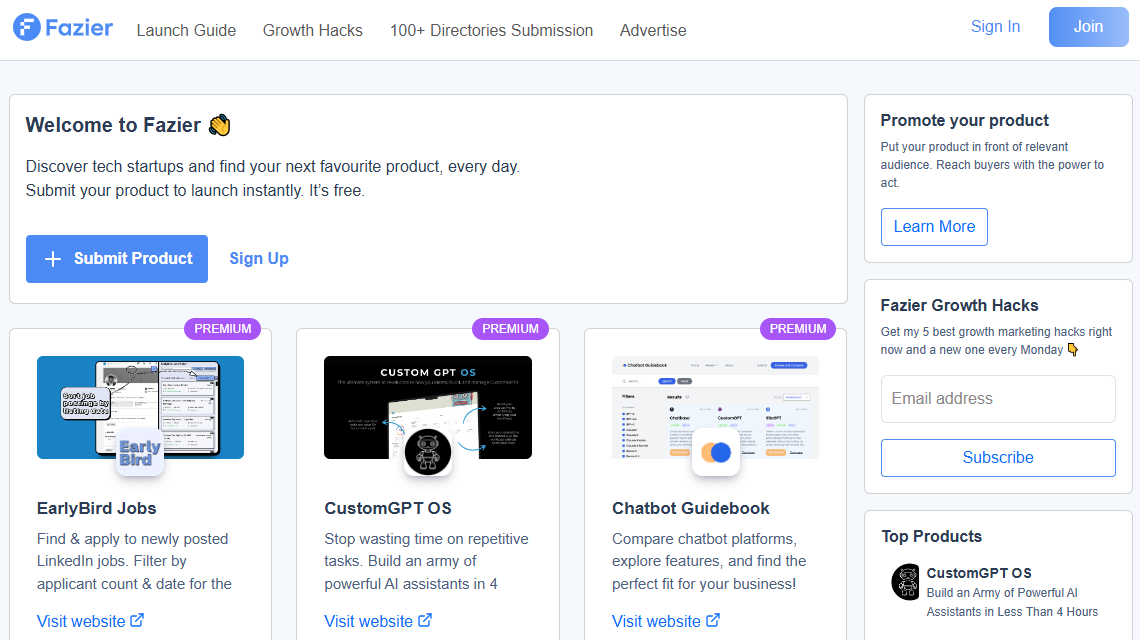Click the CustomGPT OS avatar in Top Products

click(x=905, y=582)
